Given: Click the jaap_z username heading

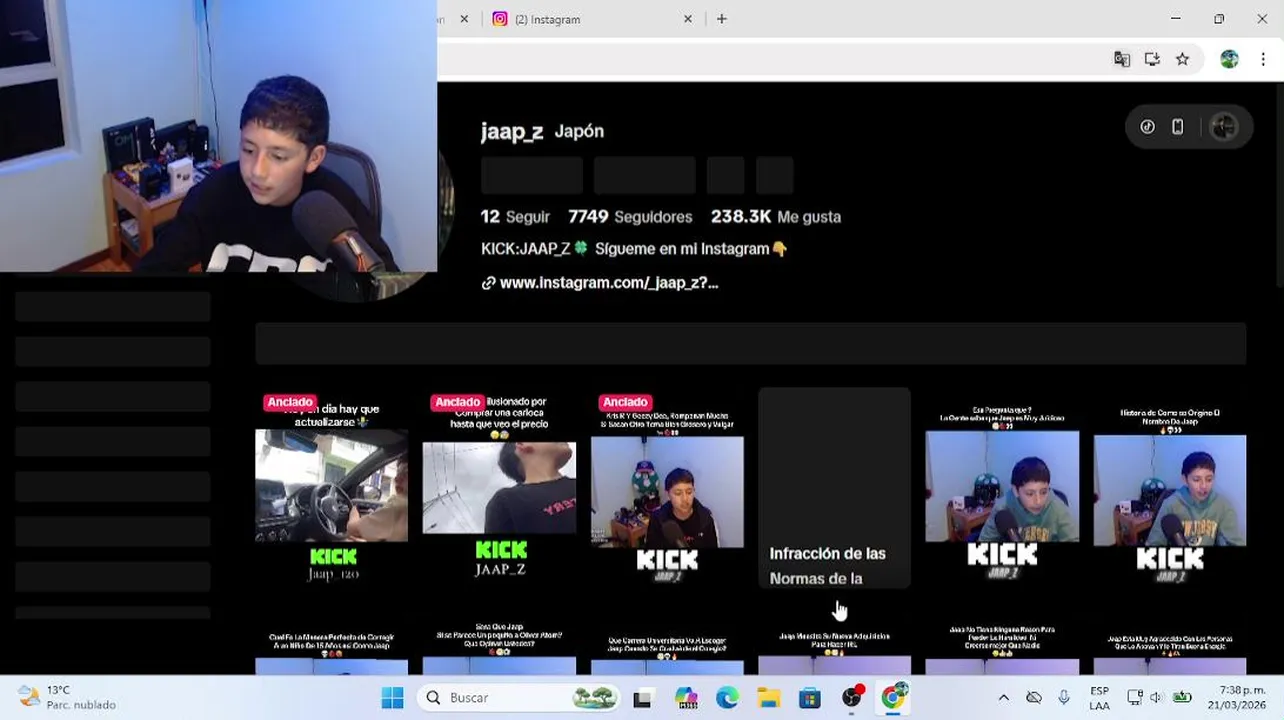Looking at the screenshot, I should point(512,131).
